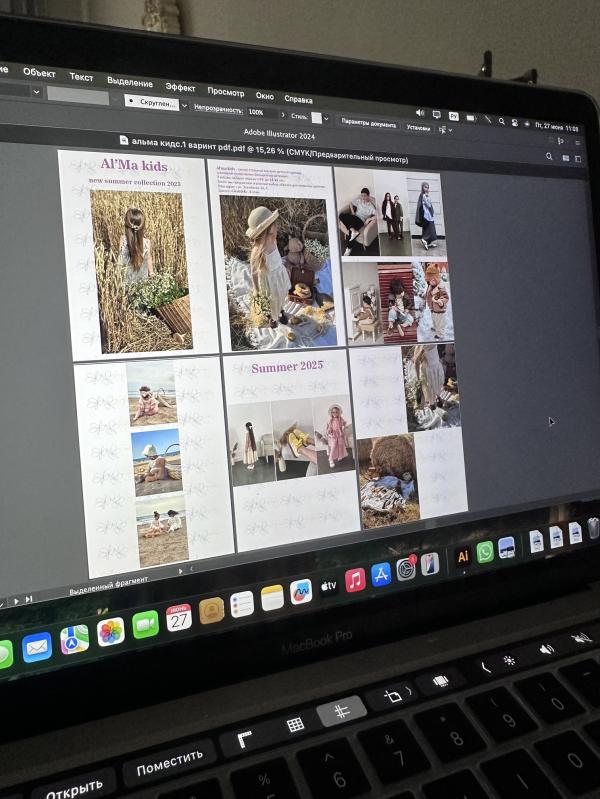600x799 pixels.
Task: Expand the status bar info arrow
Action: pyautogui.click(x=180, y=571)
